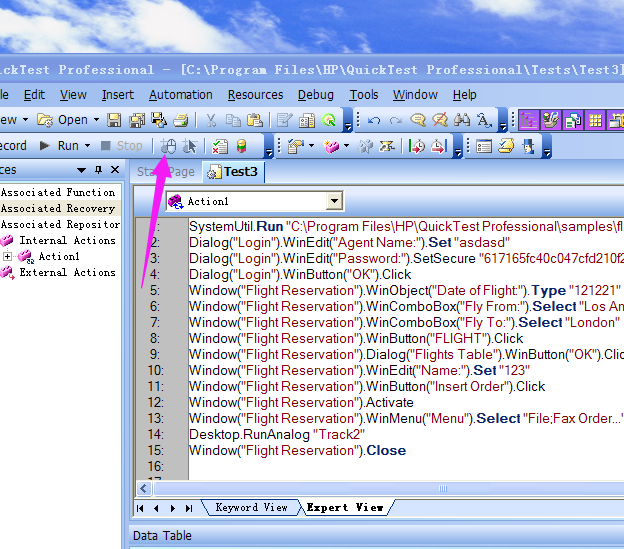Open the New button dropdown arrow
The height and width of the screenshot is (549, 624).
[x=25, y=120]
